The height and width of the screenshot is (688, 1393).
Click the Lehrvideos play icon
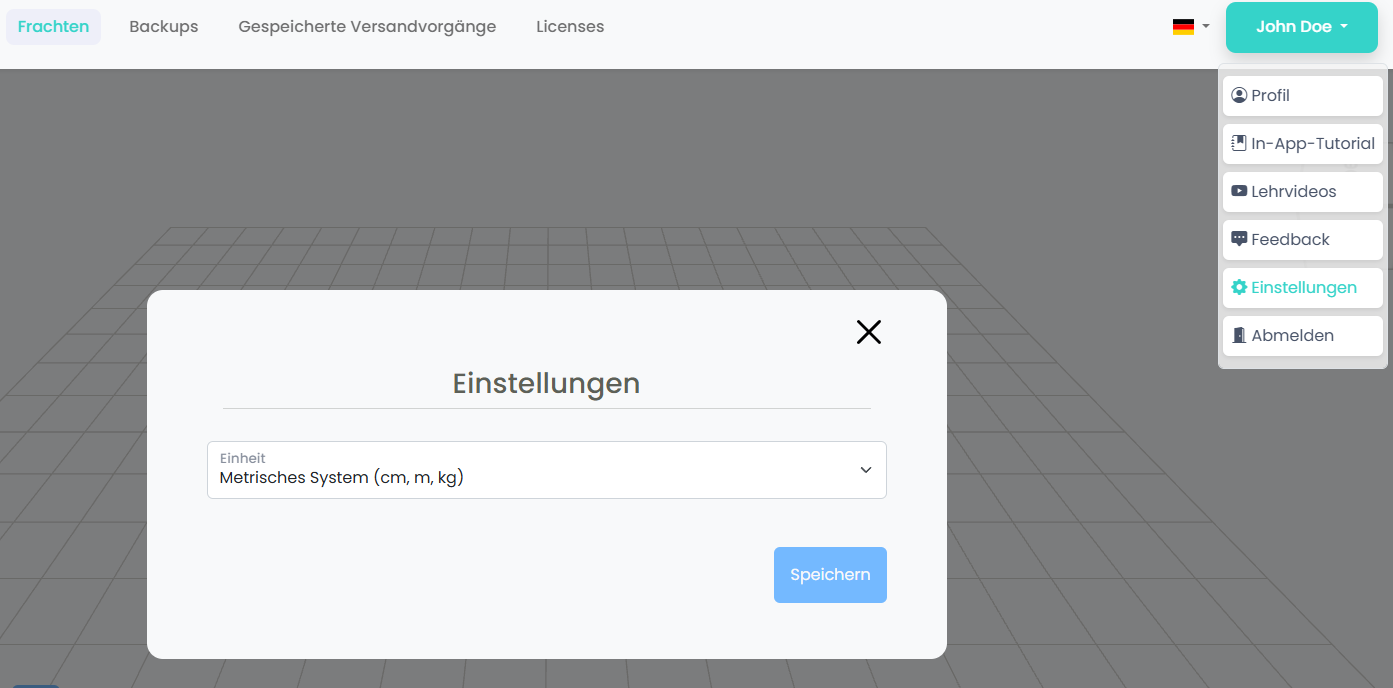coord(1239,192)
